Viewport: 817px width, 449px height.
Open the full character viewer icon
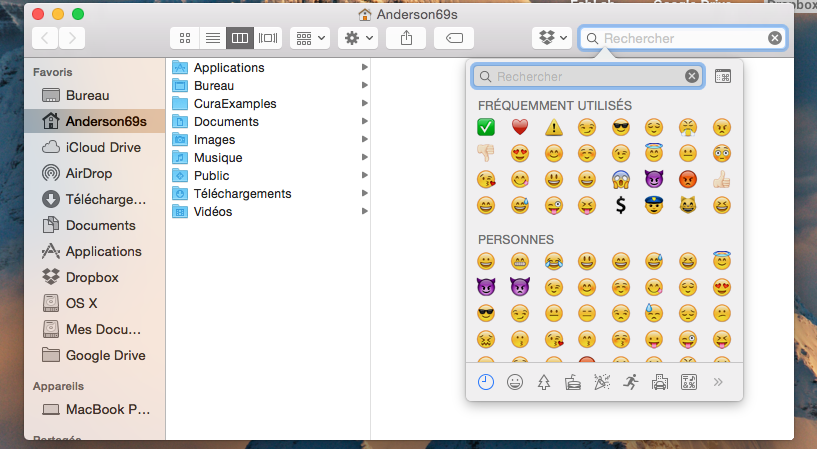[x=723, y=77]
